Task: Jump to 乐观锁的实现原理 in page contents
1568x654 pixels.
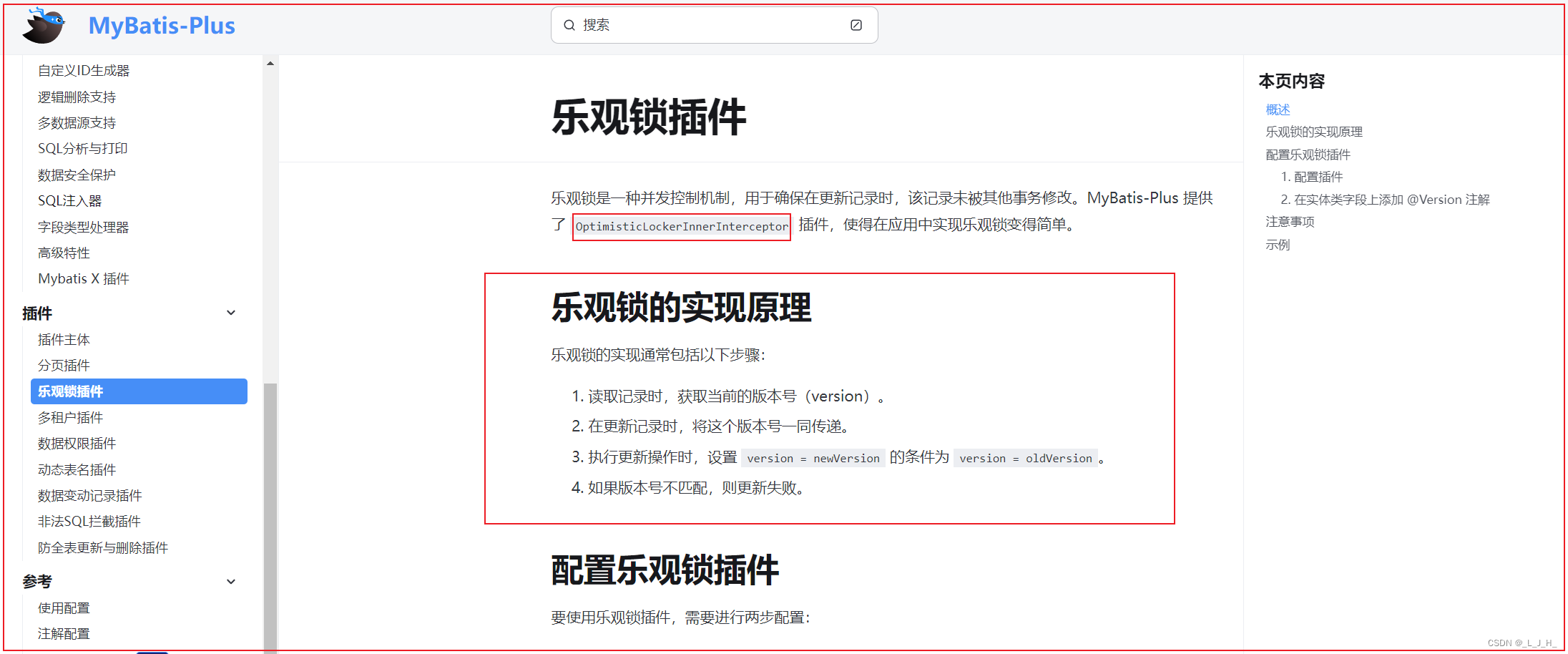Action: pyautogui.click(x=1314, y=132)
